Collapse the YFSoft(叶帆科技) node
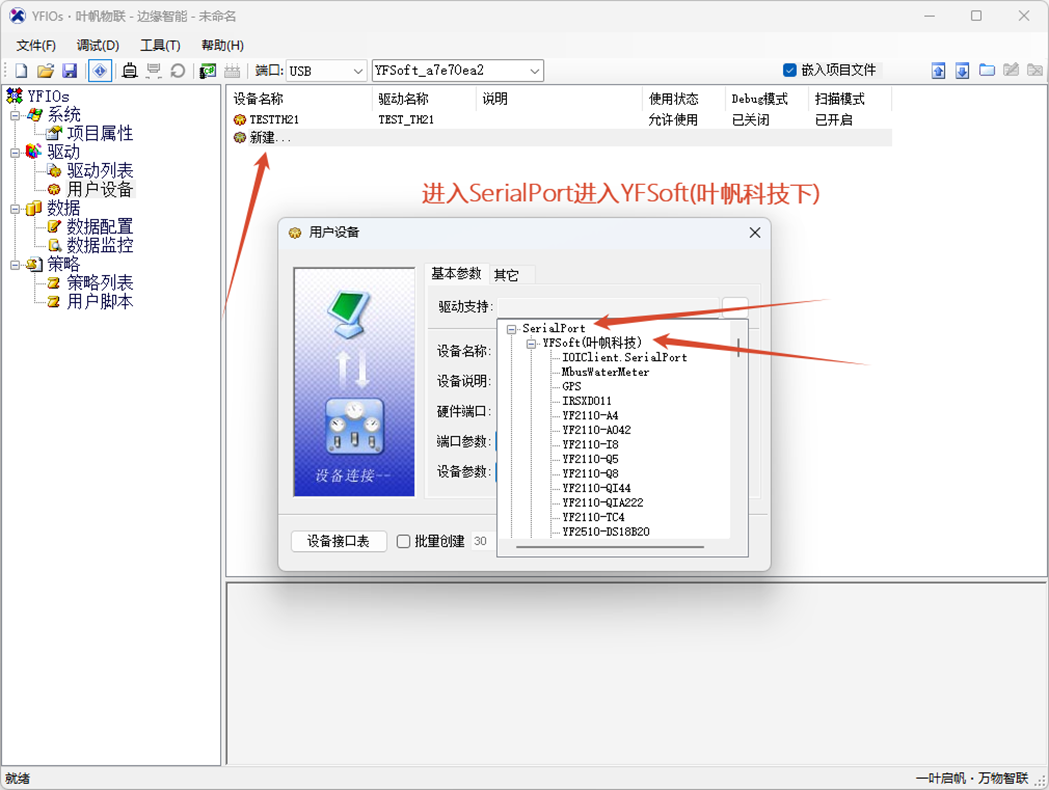1049x790 pixels. click(x=531, y=344)
